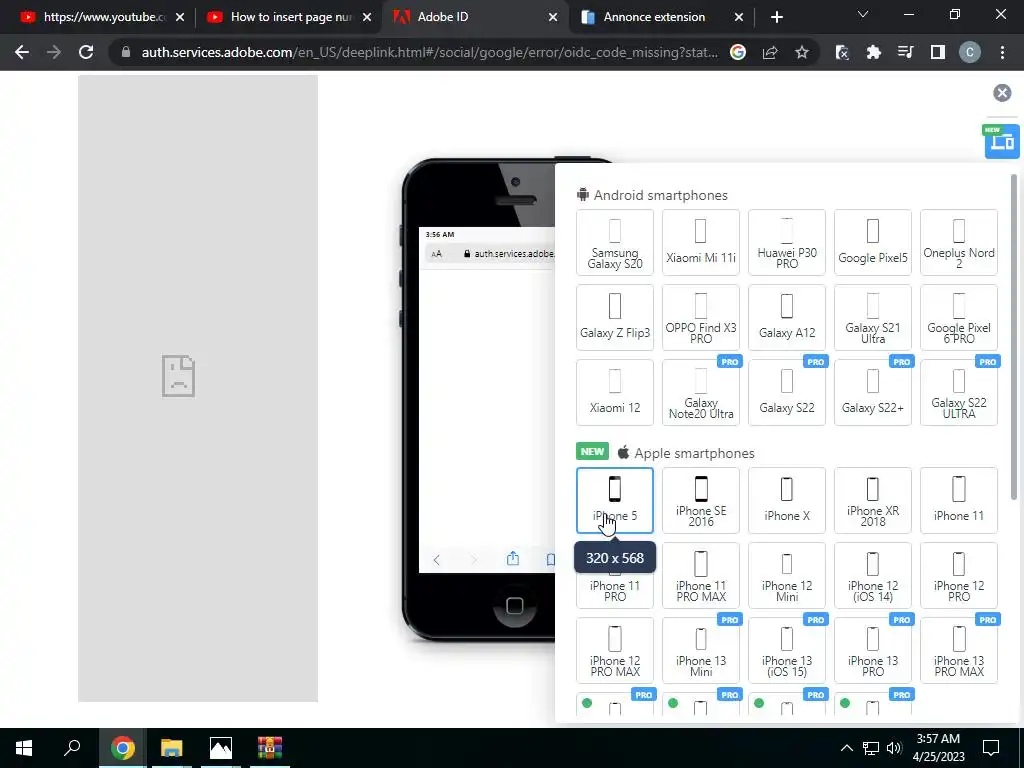This screenshot has width=1024, height=768.
Task: Switch to the Annonce extension tab
Action: [x=662, y=17]
